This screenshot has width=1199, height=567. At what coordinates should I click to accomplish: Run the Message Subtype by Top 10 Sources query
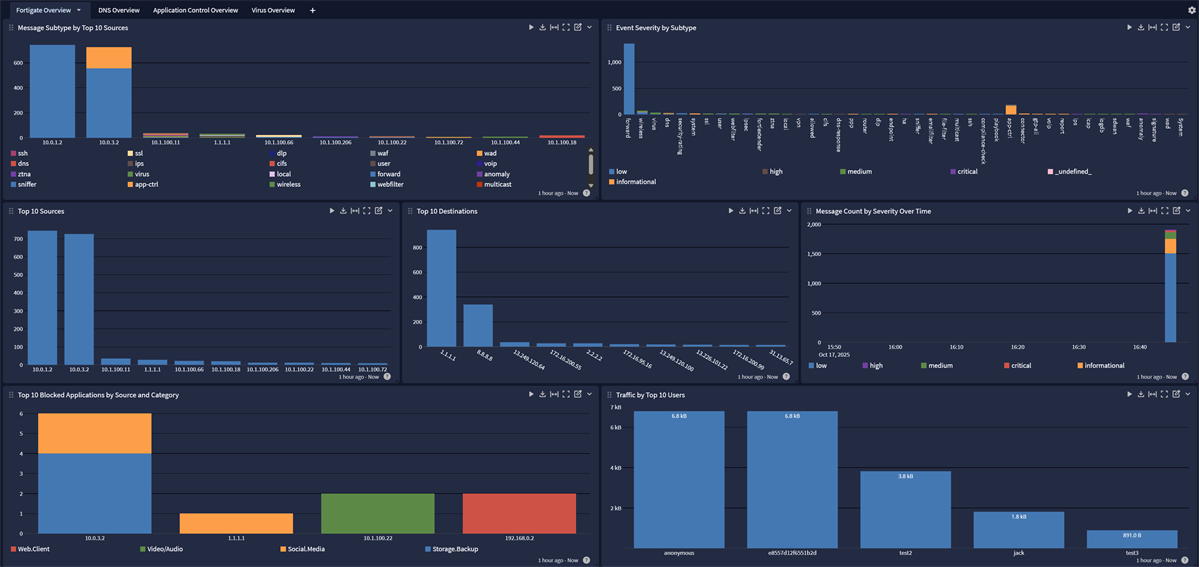click(x=531, y=28)
